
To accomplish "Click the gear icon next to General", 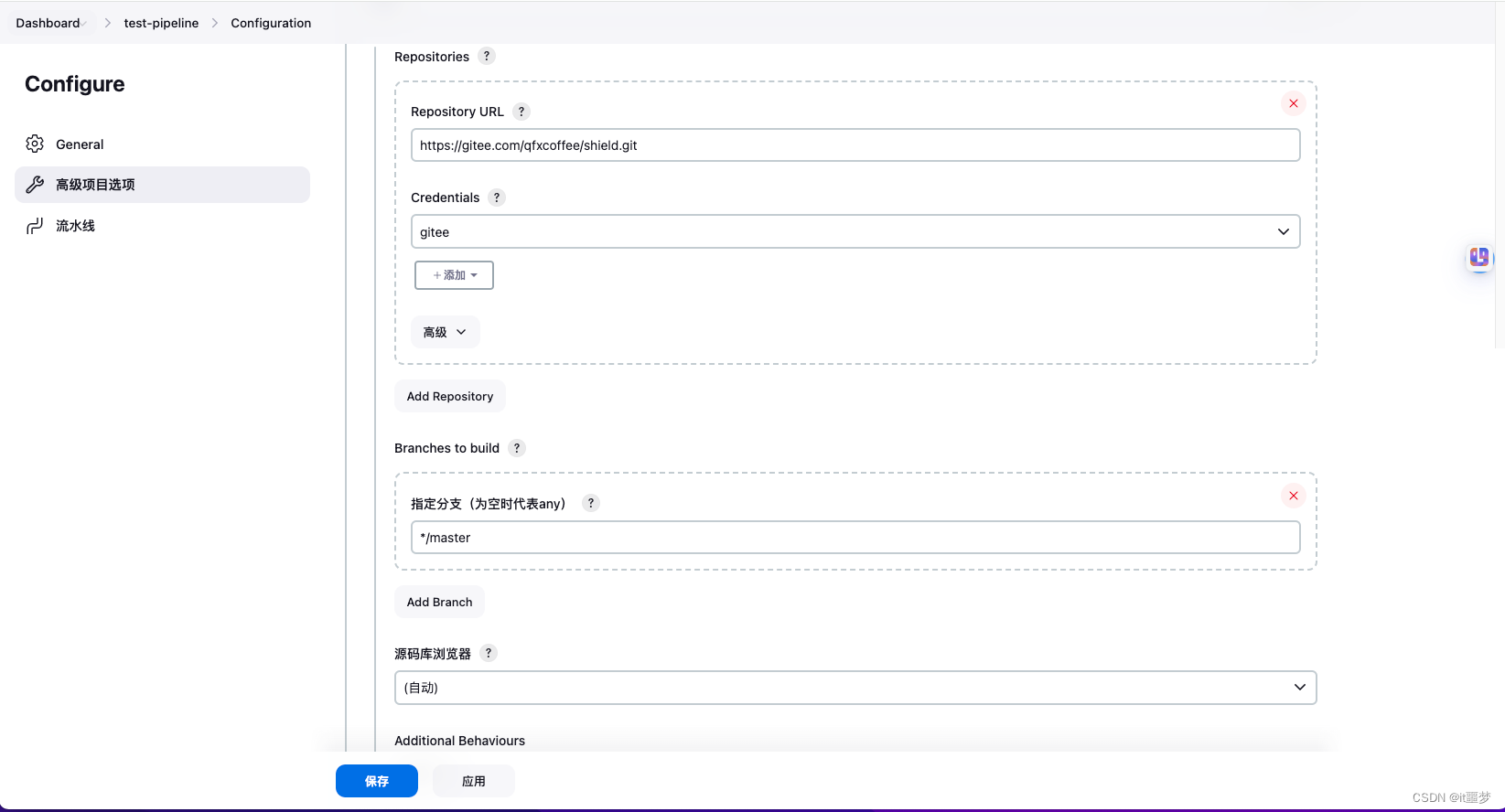I will coord(35,144).
